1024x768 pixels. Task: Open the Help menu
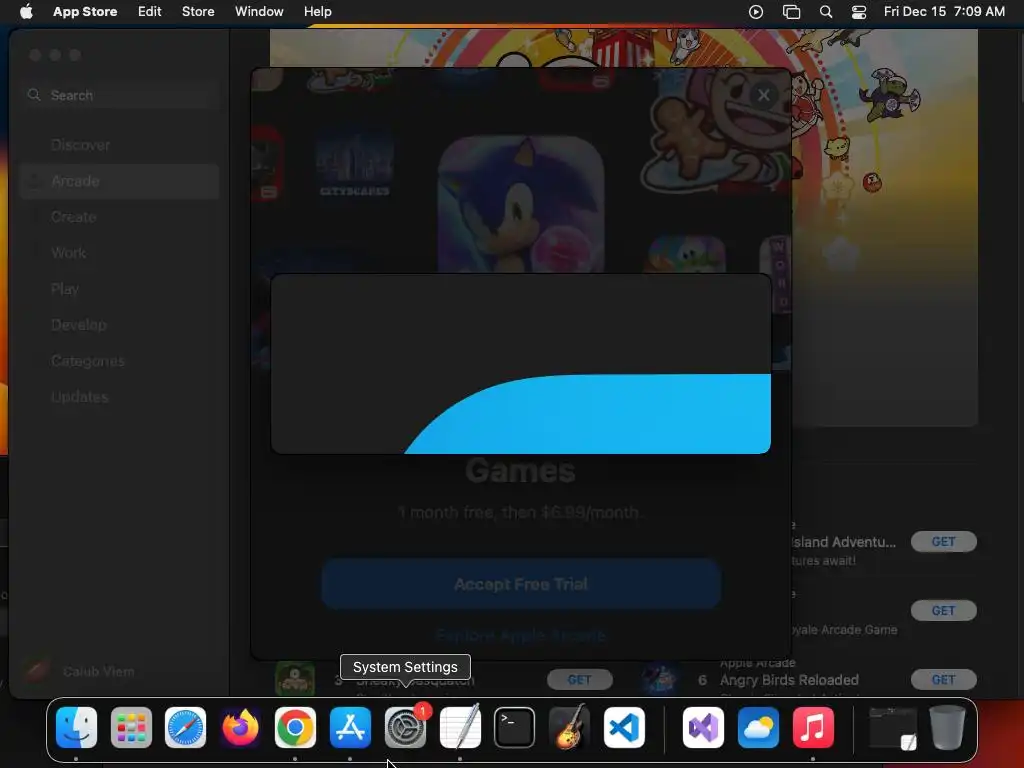[x=317, y=11]
